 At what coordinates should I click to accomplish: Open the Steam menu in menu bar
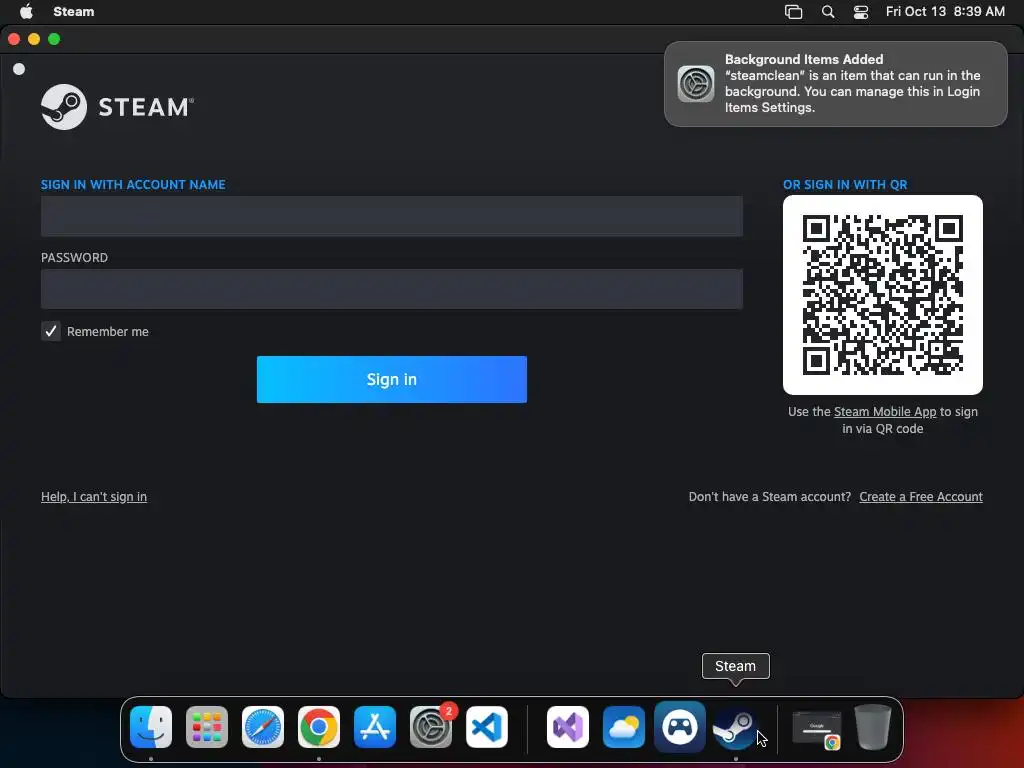pyautogui.click(x=74, y=11)
